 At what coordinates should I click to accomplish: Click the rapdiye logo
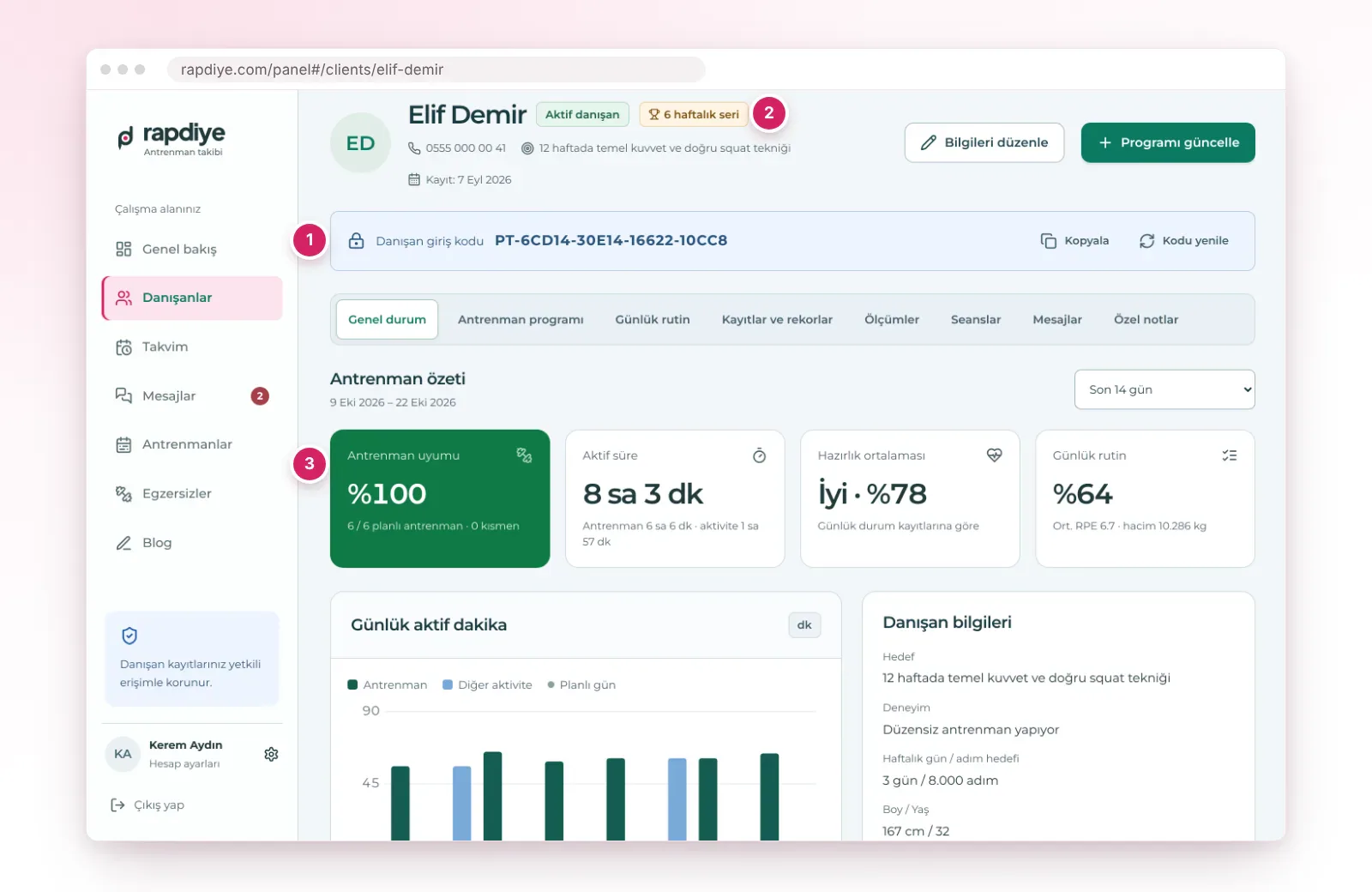click(x=171, y=138)
